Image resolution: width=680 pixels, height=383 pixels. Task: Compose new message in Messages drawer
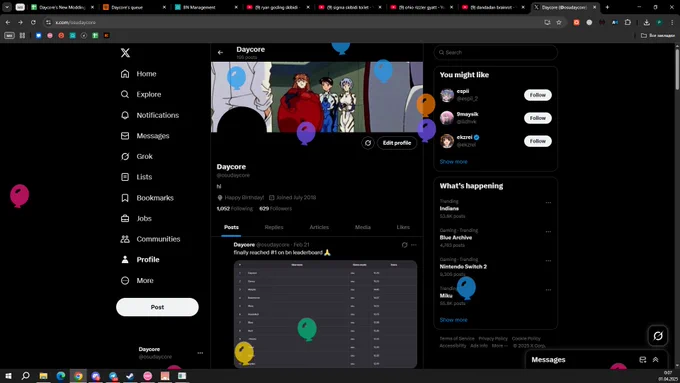(643, 360)
